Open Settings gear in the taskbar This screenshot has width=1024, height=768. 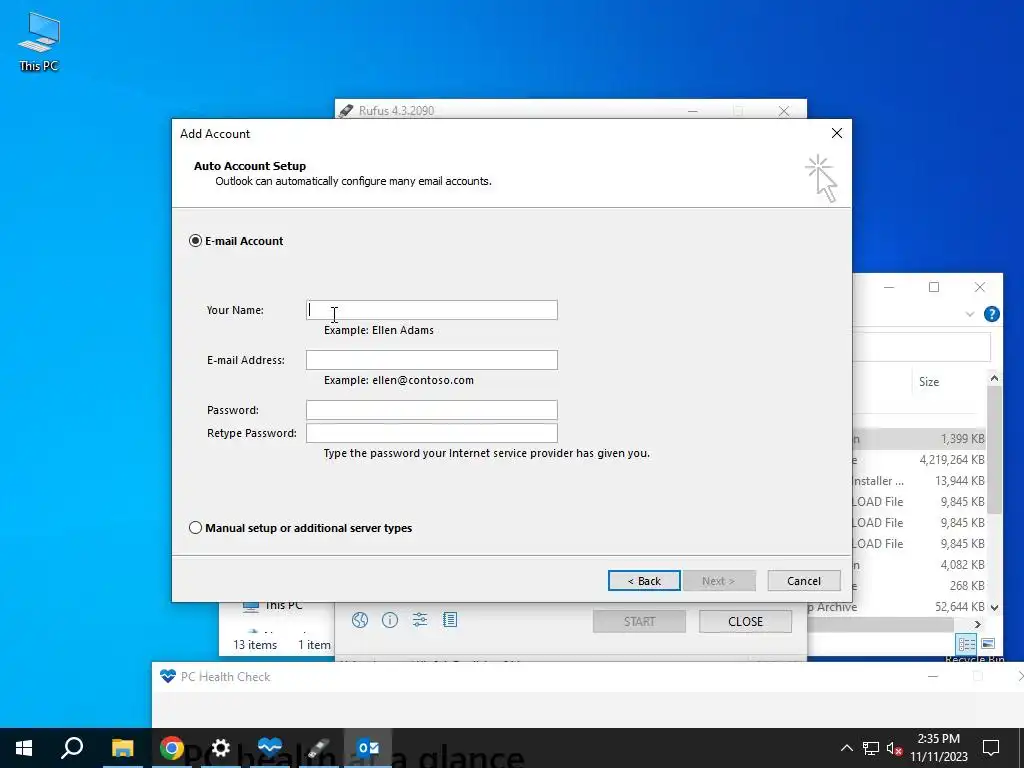(x=221, y=748)
